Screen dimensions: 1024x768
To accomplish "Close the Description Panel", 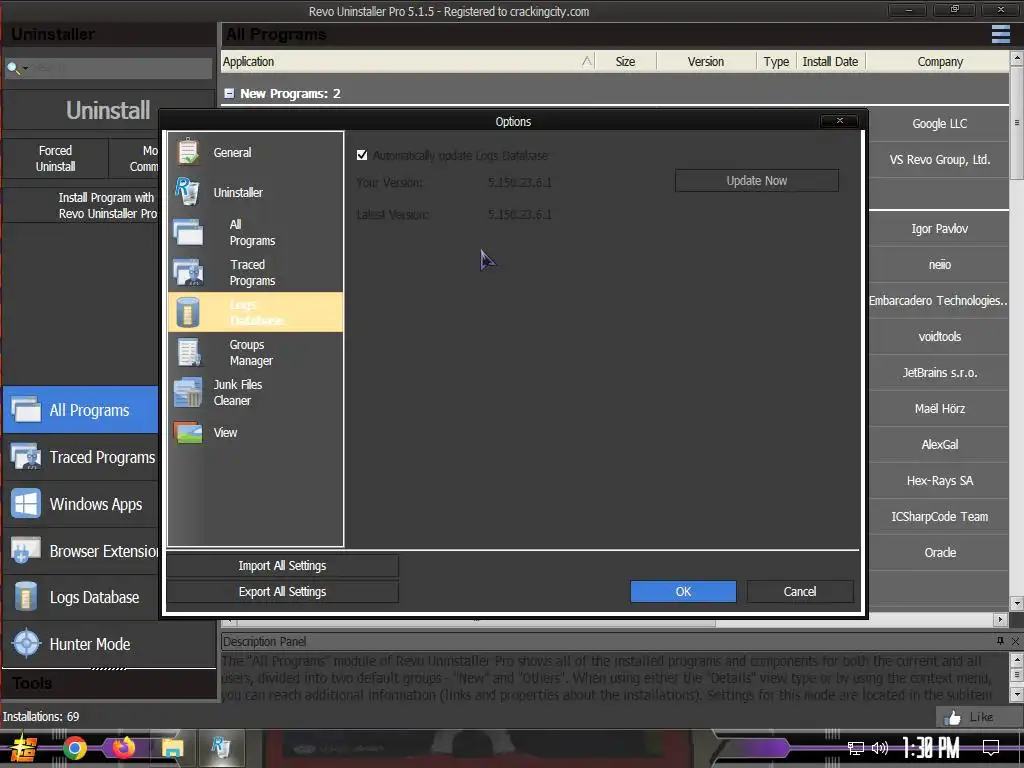I will (1016, 641).
